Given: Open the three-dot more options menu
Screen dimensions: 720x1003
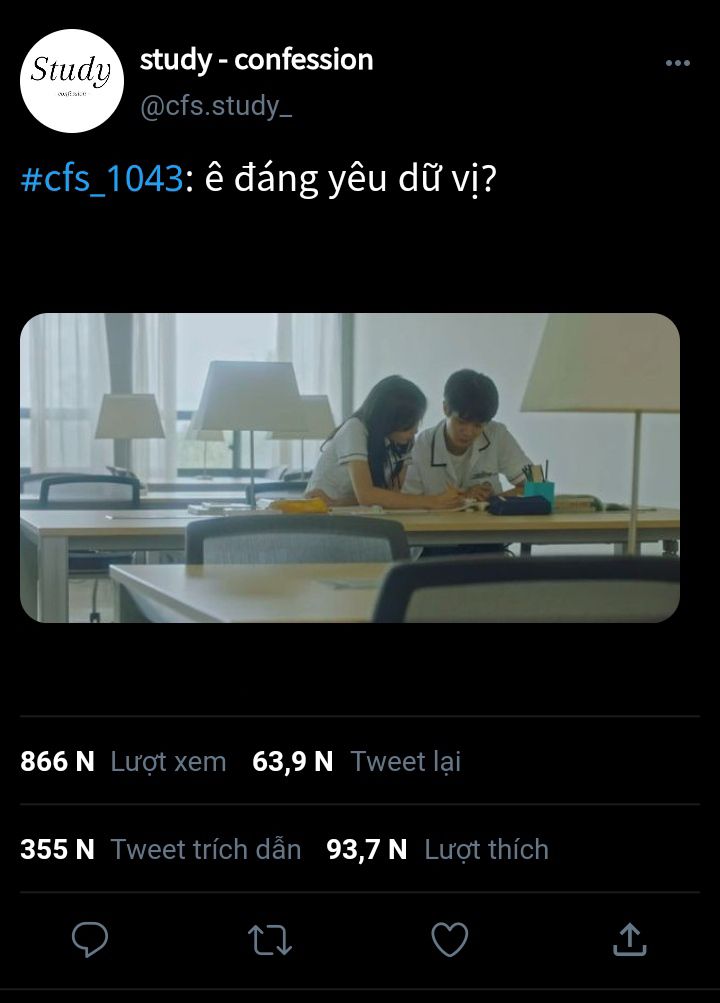Looking at the screenshot, I should pyautogui.click(x=678, y=63).
